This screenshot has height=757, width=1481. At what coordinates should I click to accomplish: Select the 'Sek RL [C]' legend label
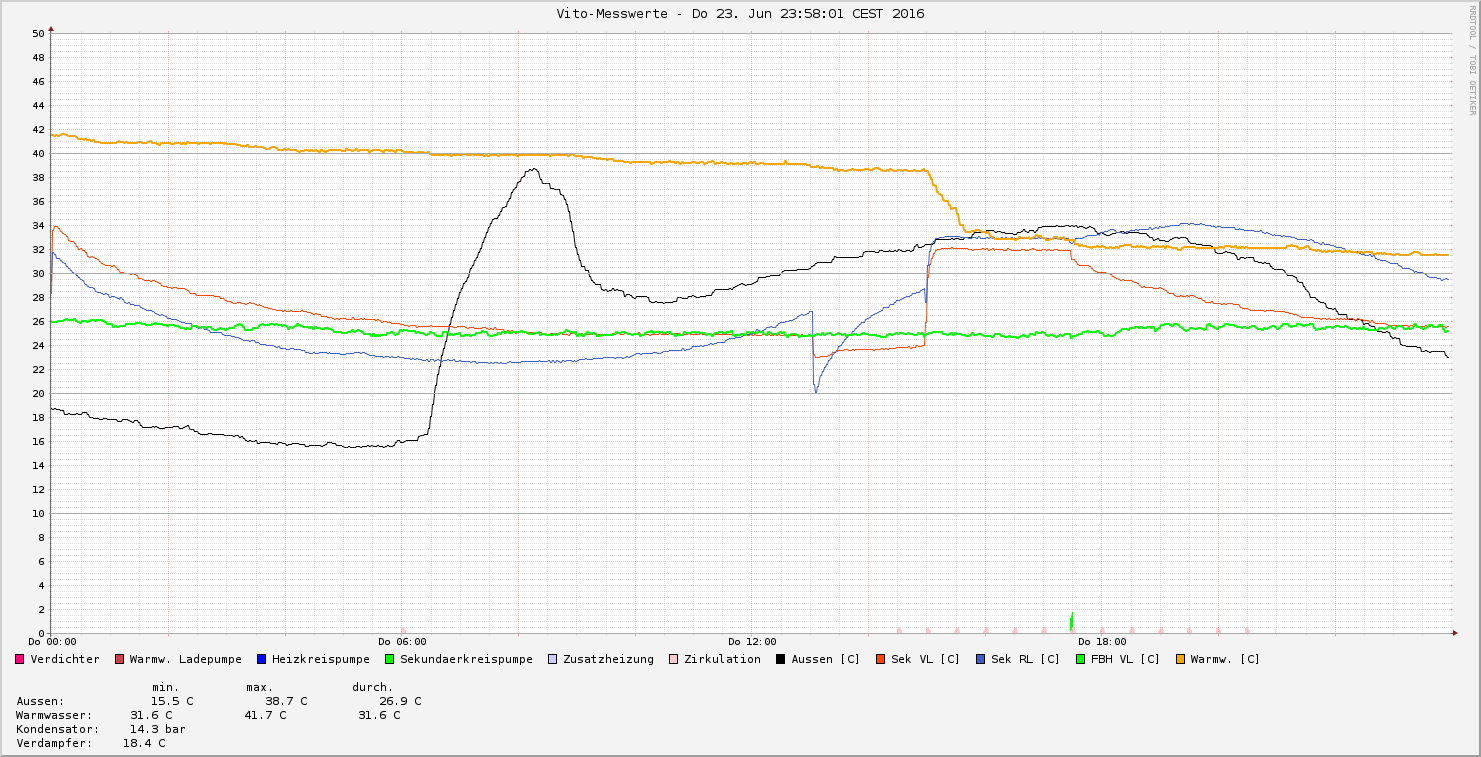pos(1025,659)
